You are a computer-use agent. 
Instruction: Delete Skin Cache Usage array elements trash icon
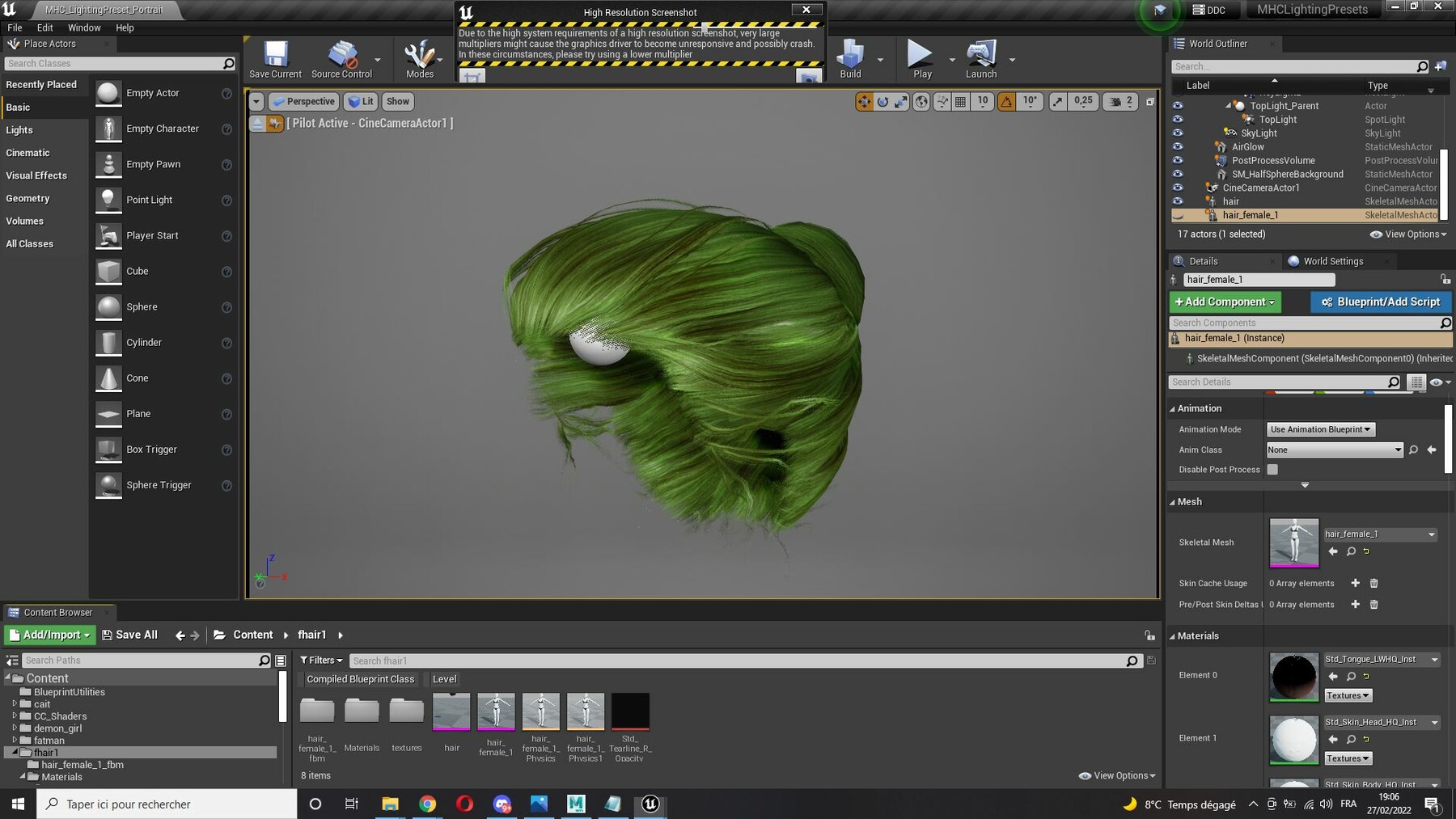click(x=1373, y=583)
